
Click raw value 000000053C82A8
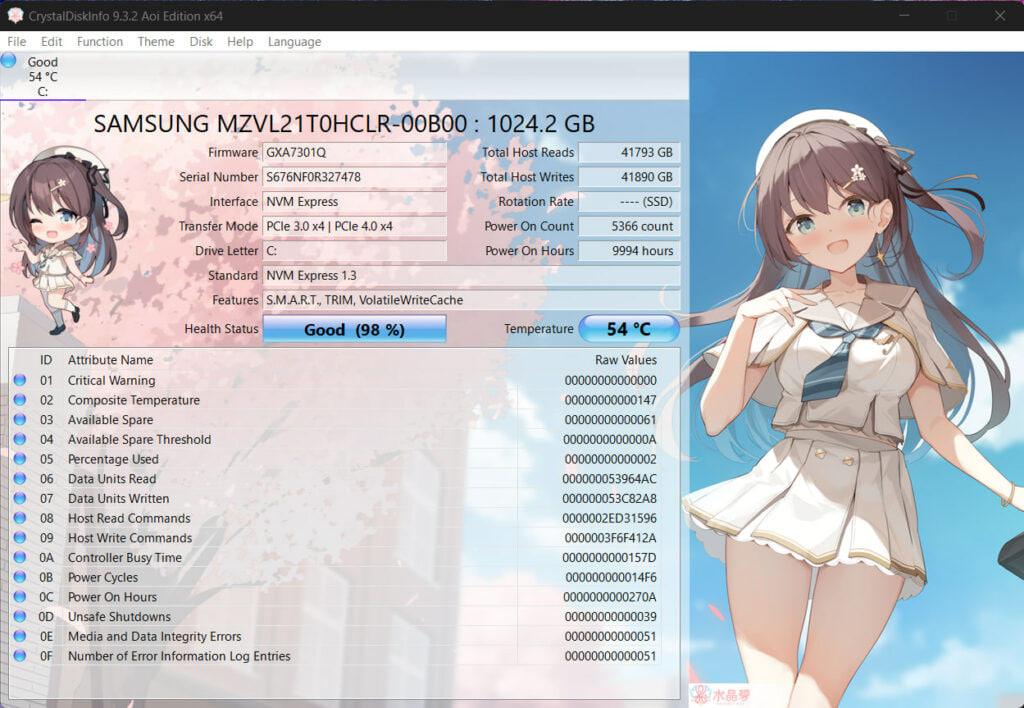[x=609, y=498]
